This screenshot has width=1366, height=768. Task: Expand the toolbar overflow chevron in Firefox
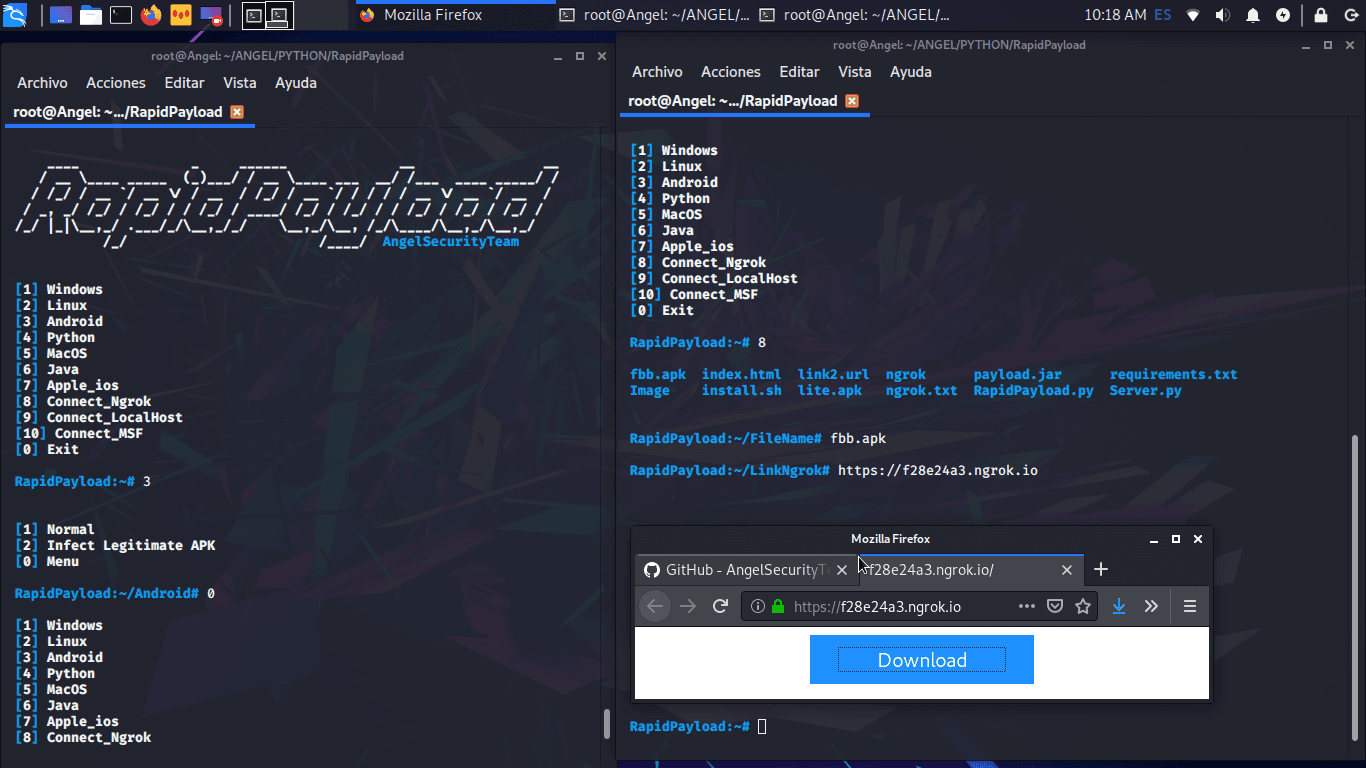(x=1152, y=605)
